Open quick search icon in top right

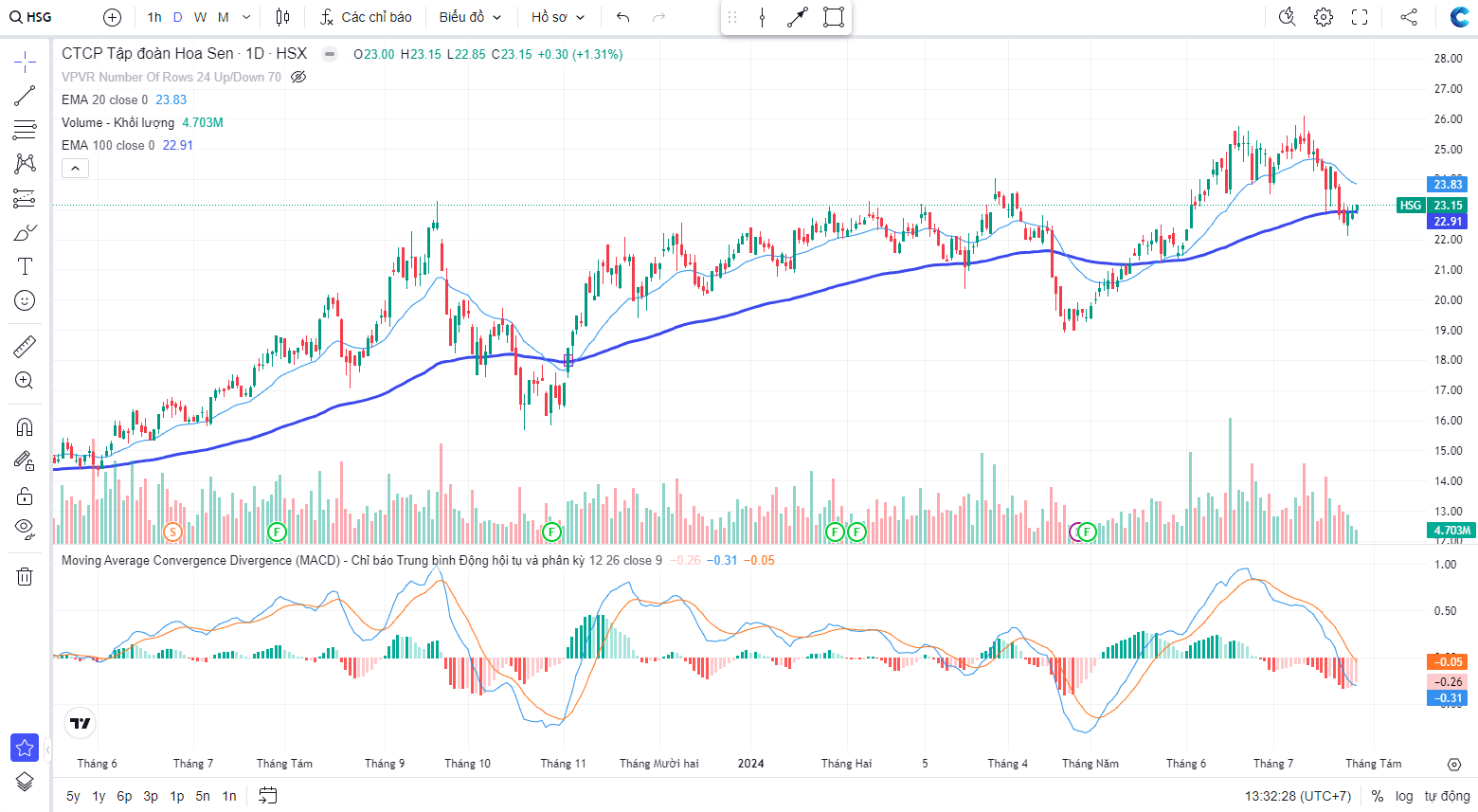(x=1287, y=17)
